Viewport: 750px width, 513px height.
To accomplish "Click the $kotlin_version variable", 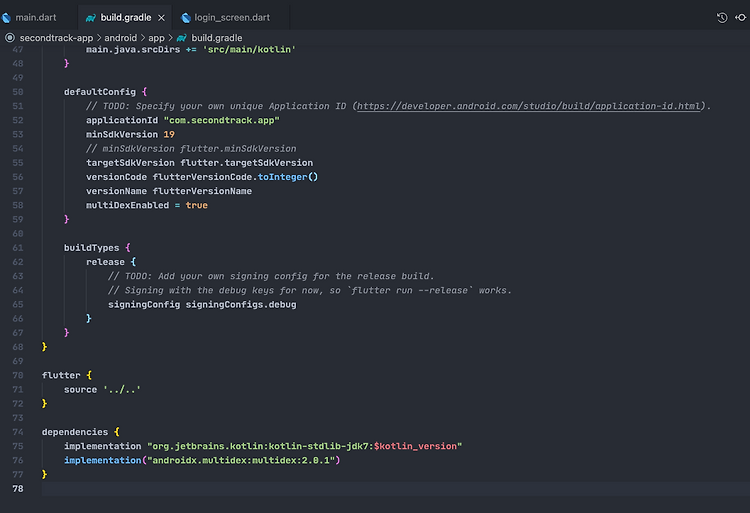I will [415, 446].
